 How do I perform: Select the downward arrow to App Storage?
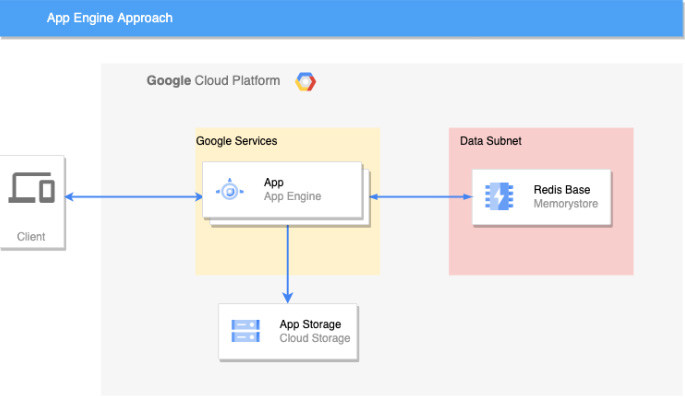[287, 264]
